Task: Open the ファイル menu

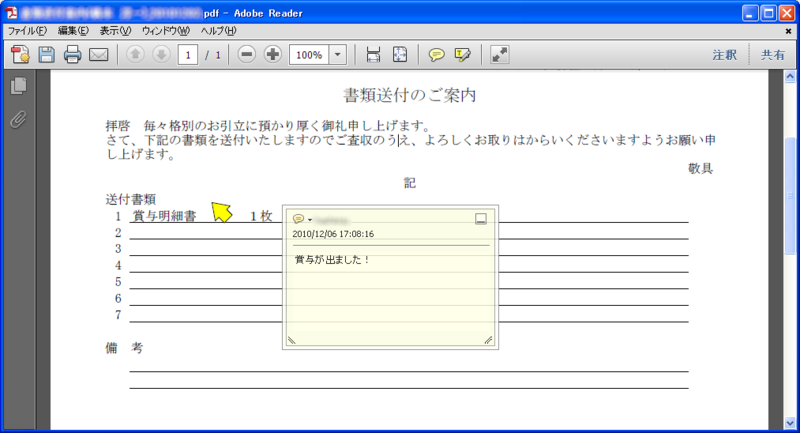Action: (27, 31)
